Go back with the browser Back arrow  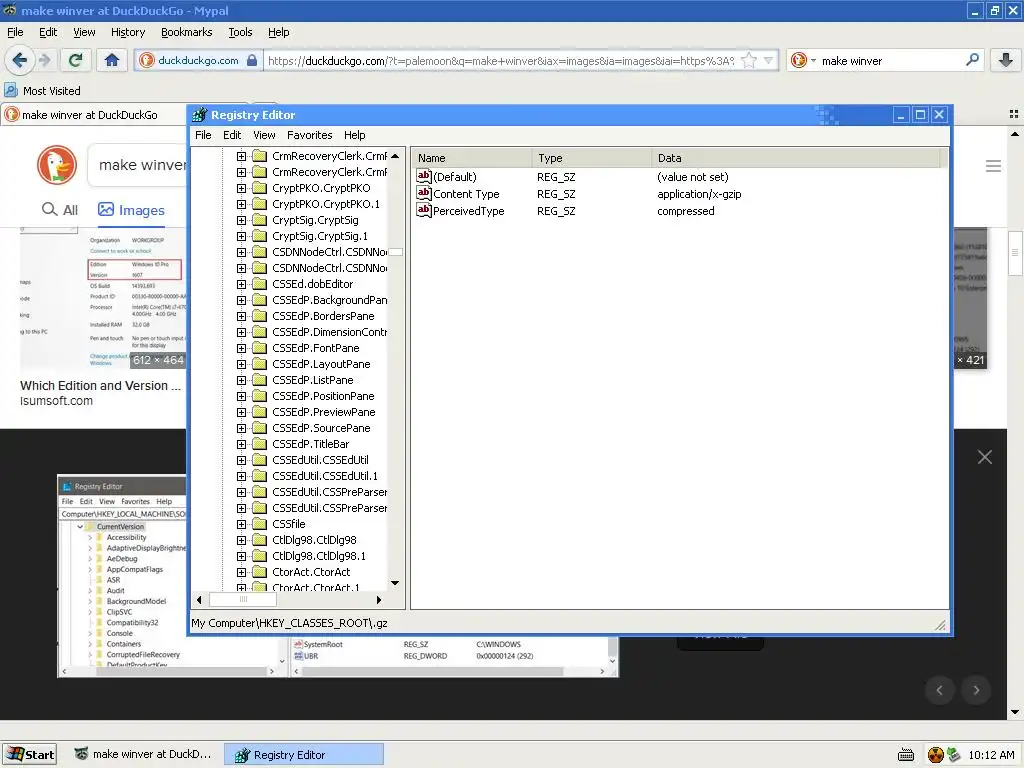[x=19, y=61]
